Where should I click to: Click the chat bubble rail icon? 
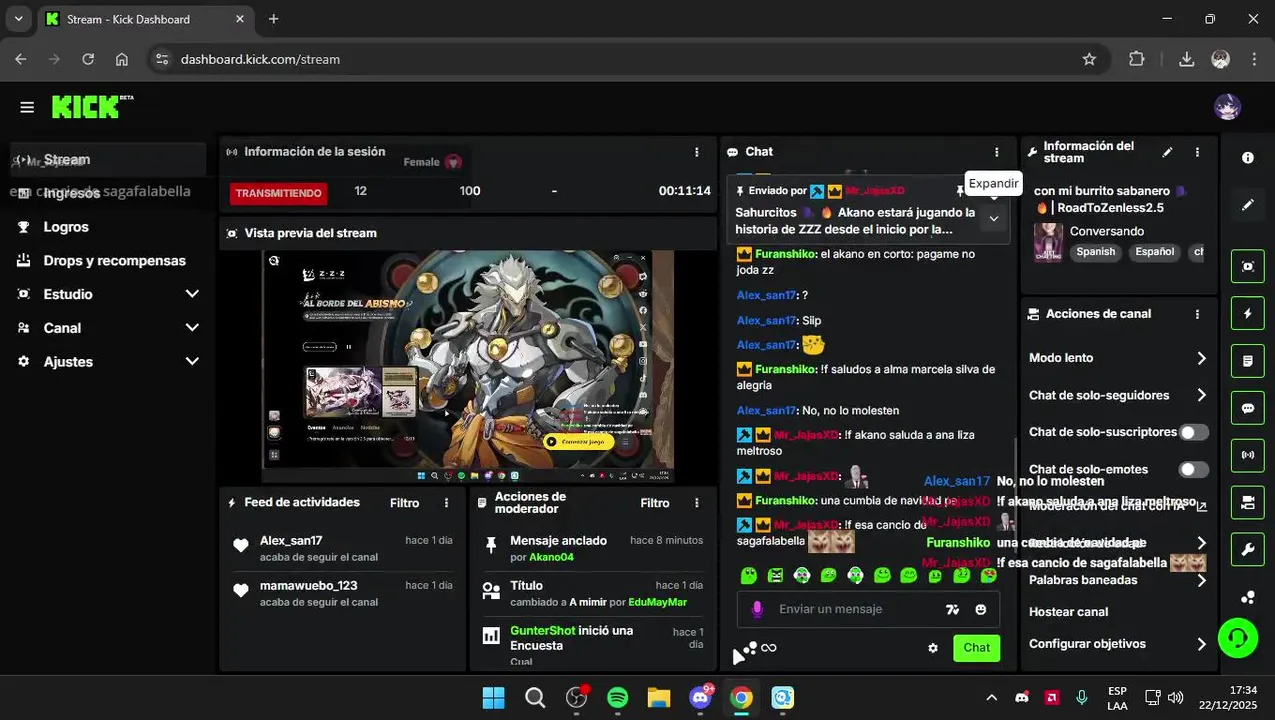click(x=1248, y=408)
